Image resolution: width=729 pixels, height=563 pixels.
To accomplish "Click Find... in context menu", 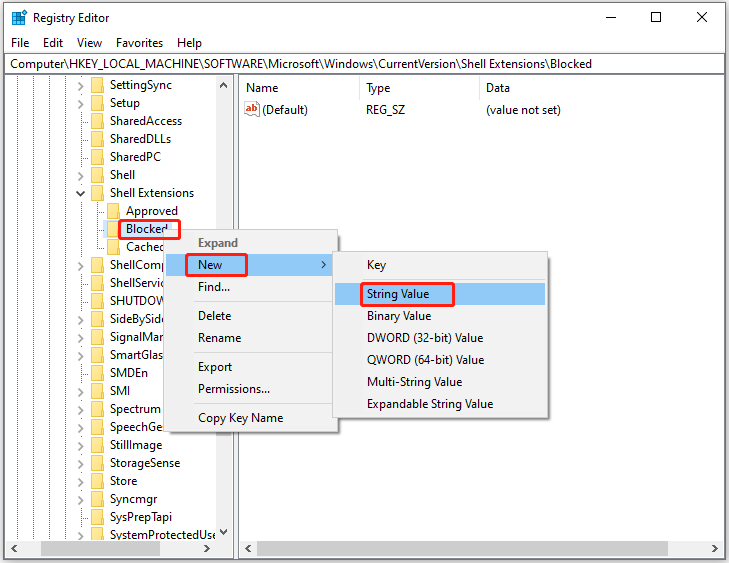I will (249, 287).
